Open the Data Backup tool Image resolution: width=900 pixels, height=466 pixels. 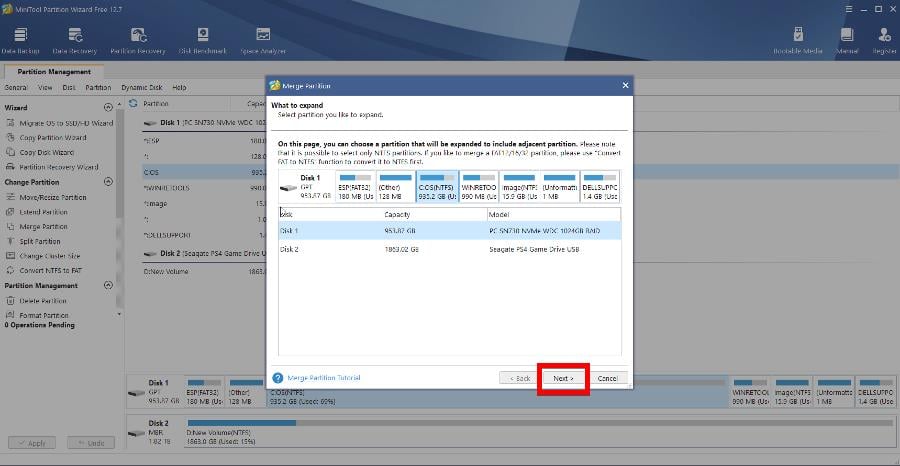[x=21, y=38]
